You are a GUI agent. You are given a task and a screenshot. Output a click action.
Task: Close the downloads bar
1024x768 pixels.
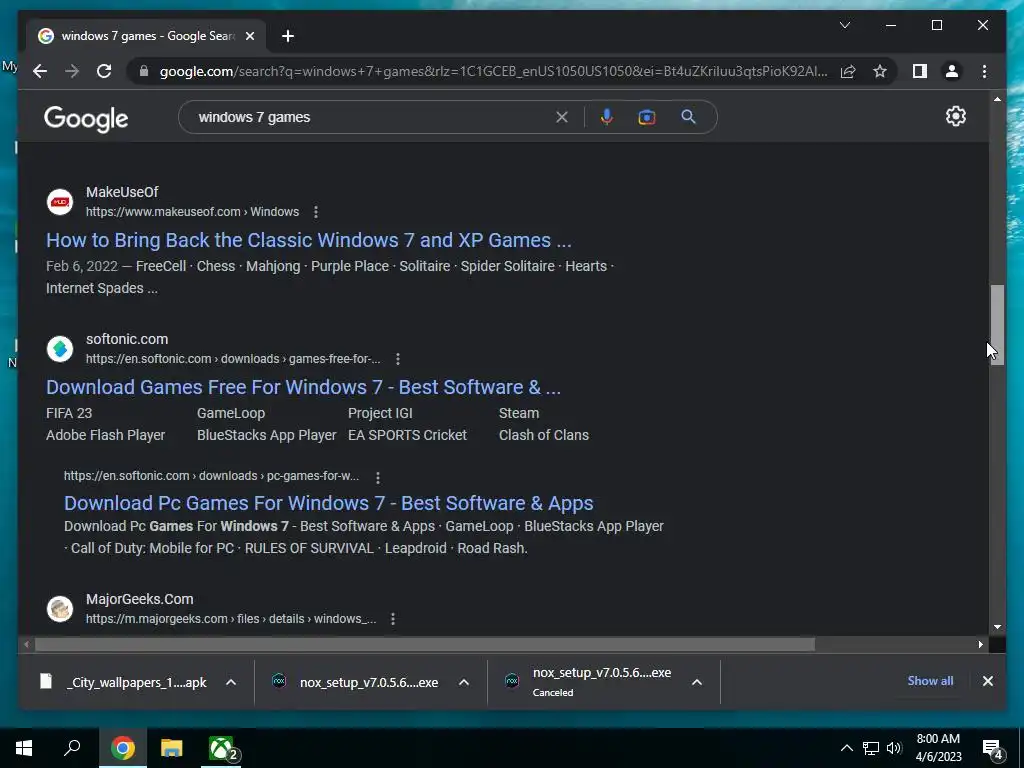point(987,681)
